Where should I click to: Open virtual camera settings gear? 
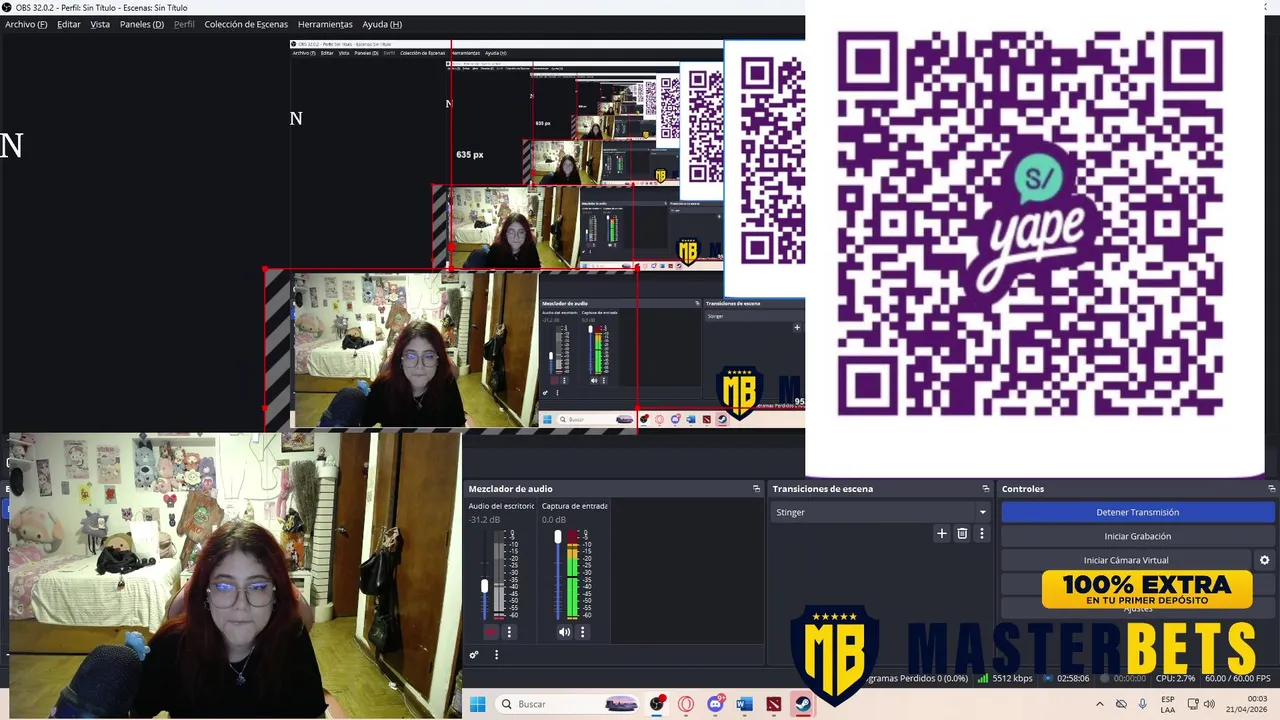pyautogui.click(x=1264, y=560)
